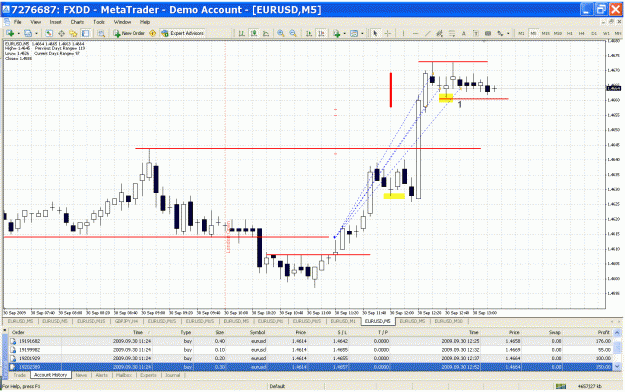Viewport: 625px width, 392px height.
Task: Open the Arrows objects icon
Action: point(500,33)
